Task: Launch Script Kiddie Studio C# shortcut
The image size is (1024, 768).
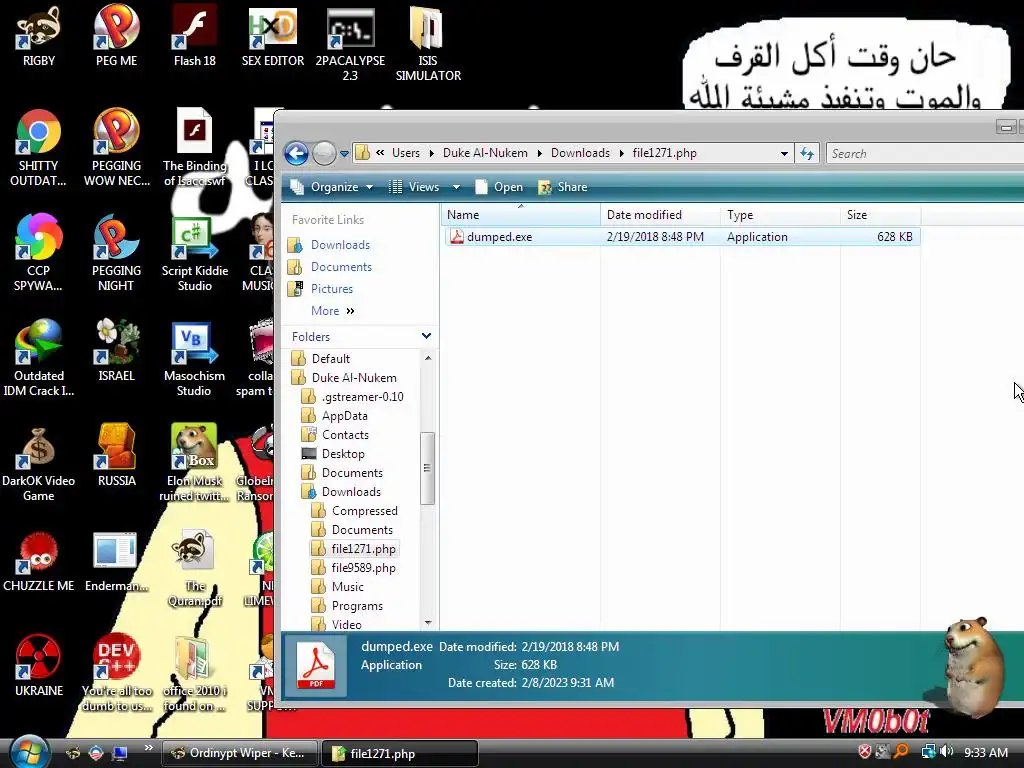Action: (x=195, y=252)
